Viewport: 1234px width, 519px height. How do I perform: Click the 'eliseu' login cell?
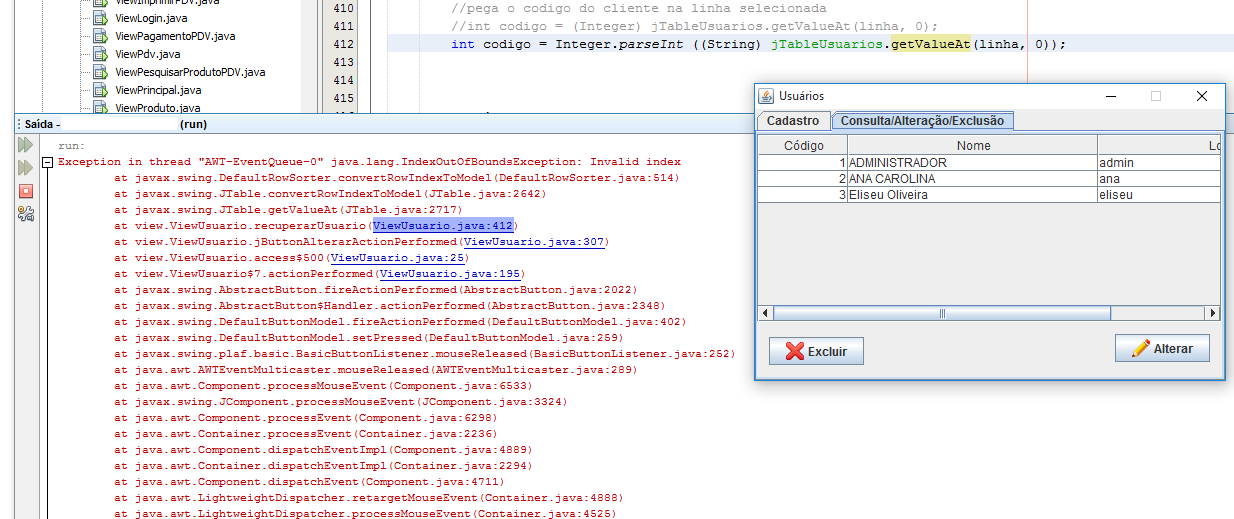tap(1158, 194)
